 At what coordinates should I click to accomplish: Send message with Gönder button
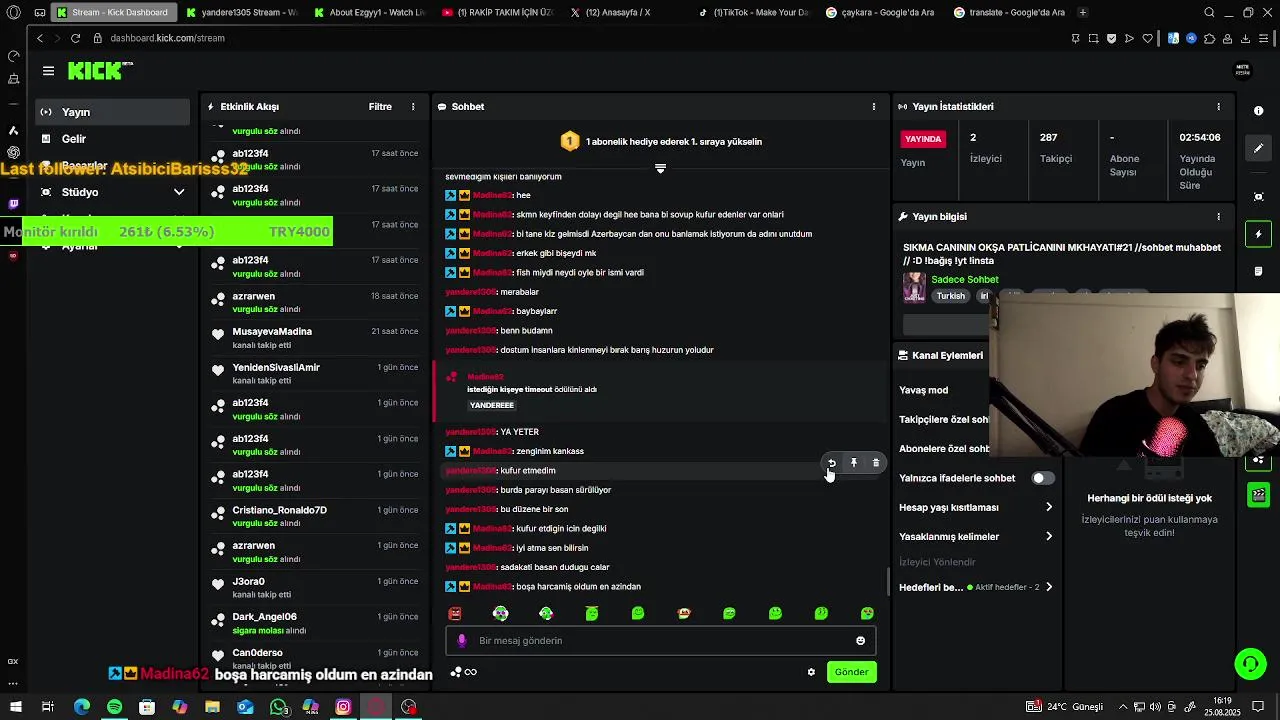(x=851, y=672)
